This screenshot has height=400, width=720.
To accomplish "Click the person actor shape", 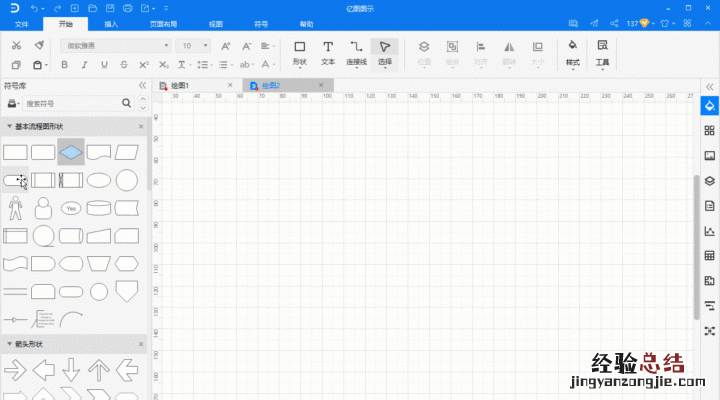I will pos(14,208).
